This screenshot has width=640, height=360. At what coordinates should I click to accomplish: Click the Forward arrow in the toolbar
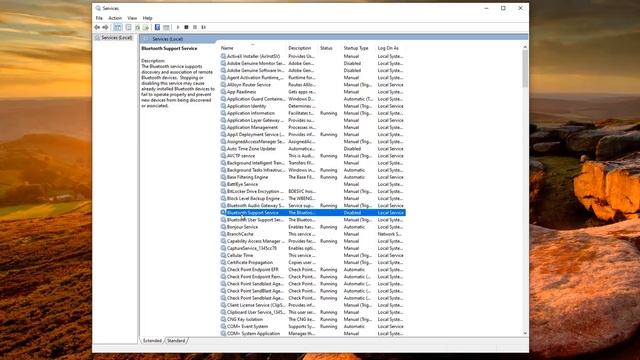(105, 27)
